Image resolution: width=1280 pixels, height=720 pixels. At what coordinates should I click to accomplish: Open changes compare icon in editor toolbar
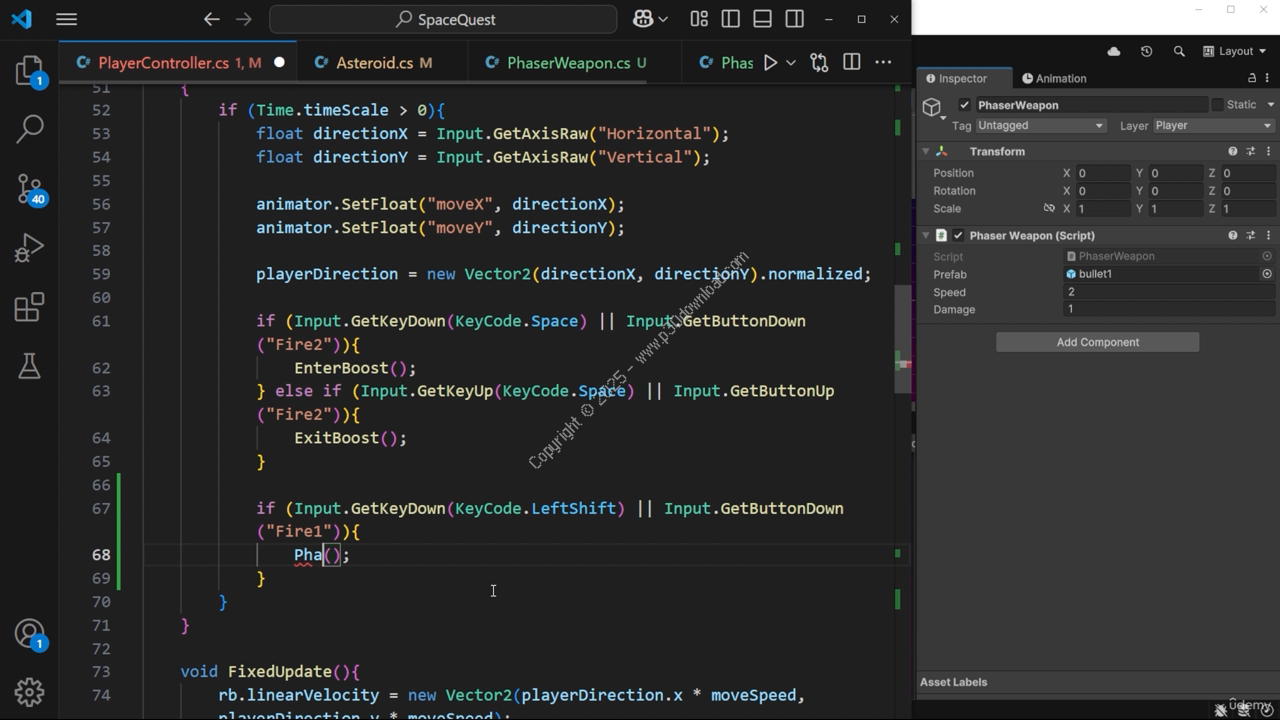[x=819, y=62]
